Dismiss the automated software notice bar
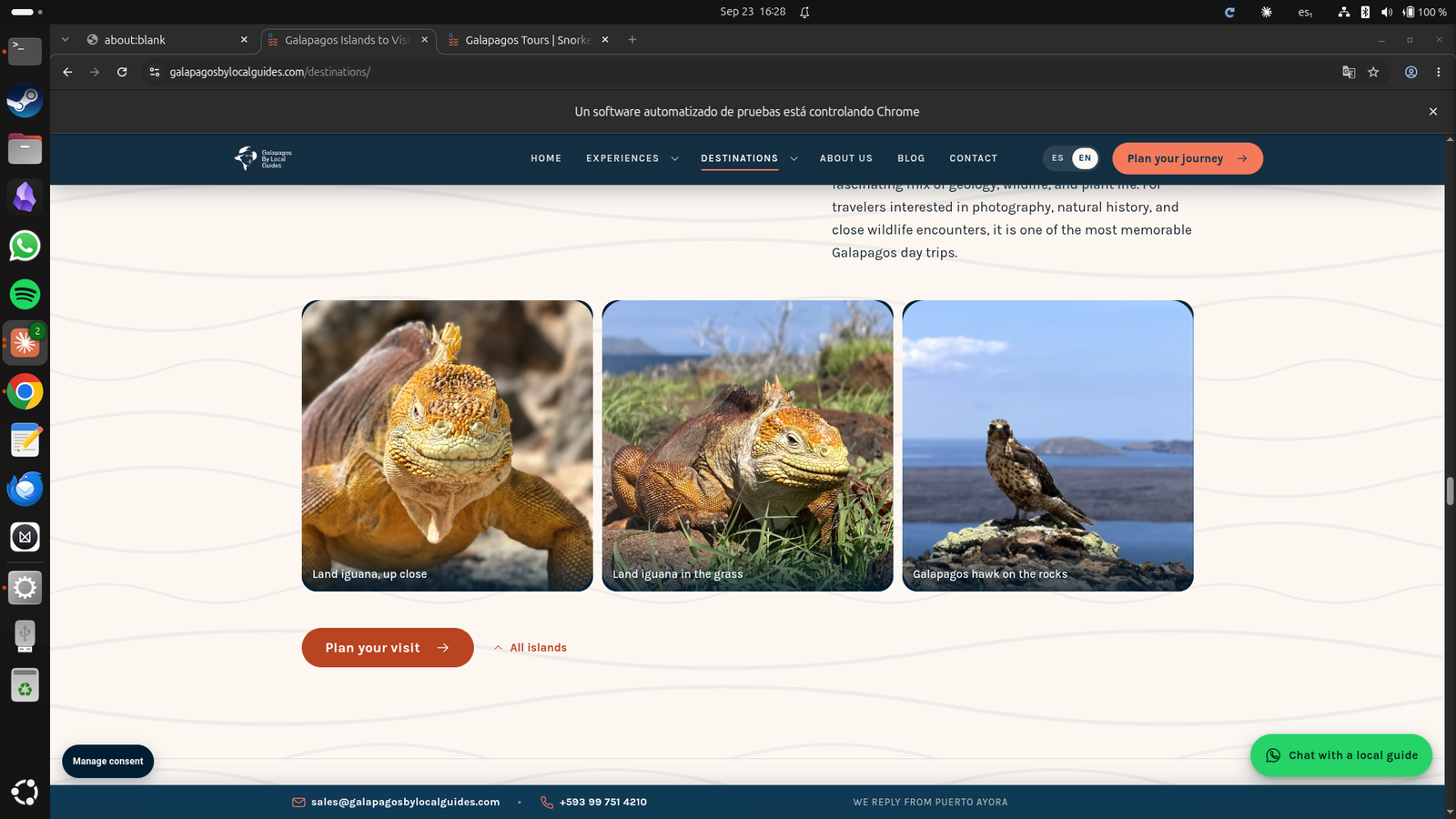This screenshot has width=1456, height=819. click(1432, 111)
